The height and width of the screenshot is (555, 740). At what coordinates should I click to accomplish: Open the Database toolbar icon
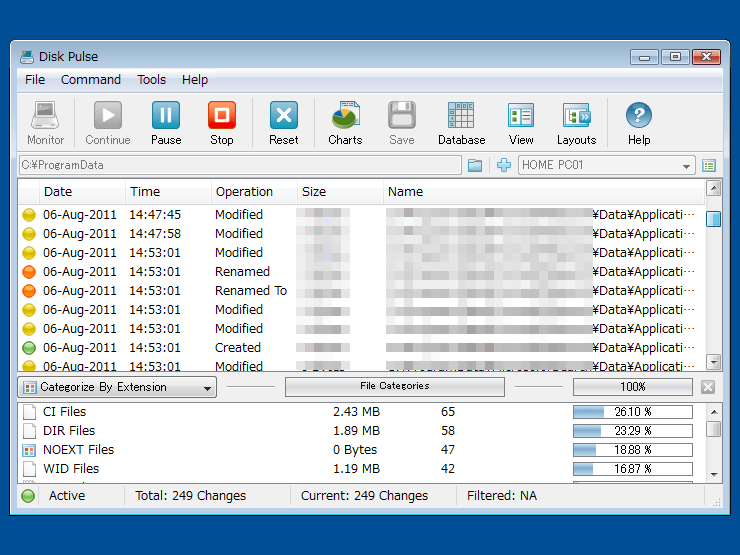[x=461, y=117]
